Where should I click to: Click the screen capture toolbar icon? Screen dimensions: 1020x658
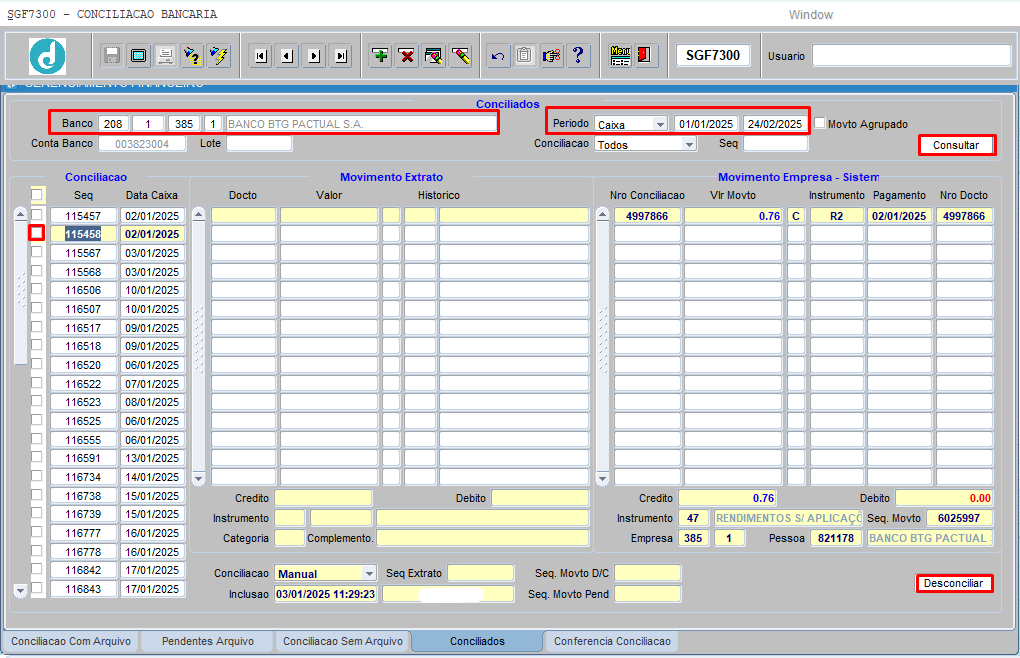[139, 56]
